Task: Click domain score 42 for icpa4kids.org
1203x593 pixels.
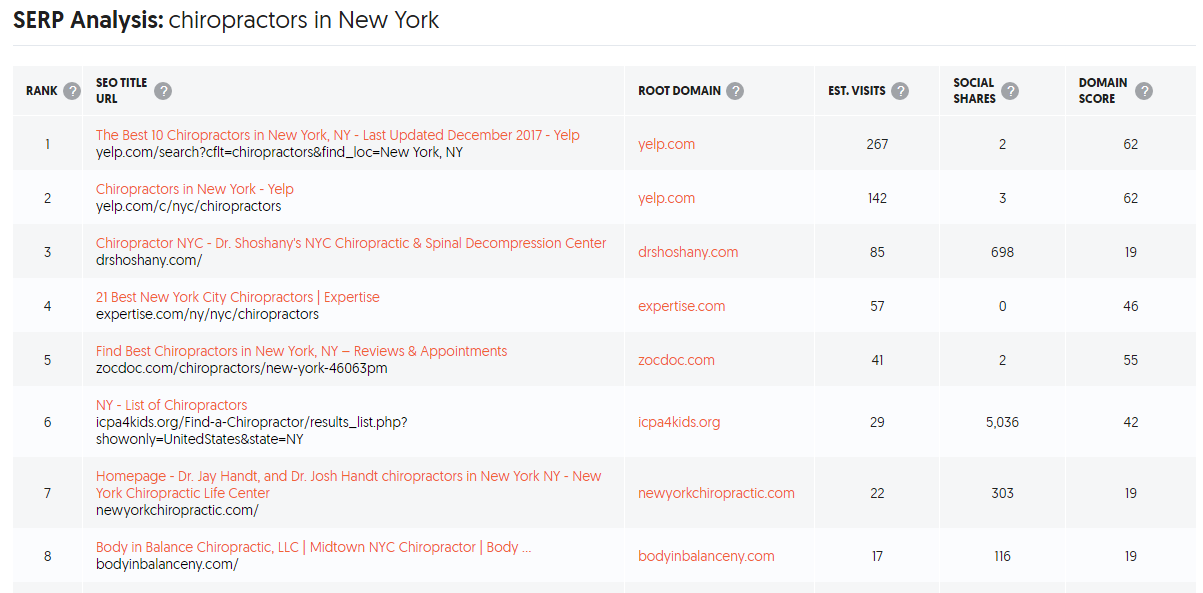Action: pyautogui.click(x=1130, y=422)
